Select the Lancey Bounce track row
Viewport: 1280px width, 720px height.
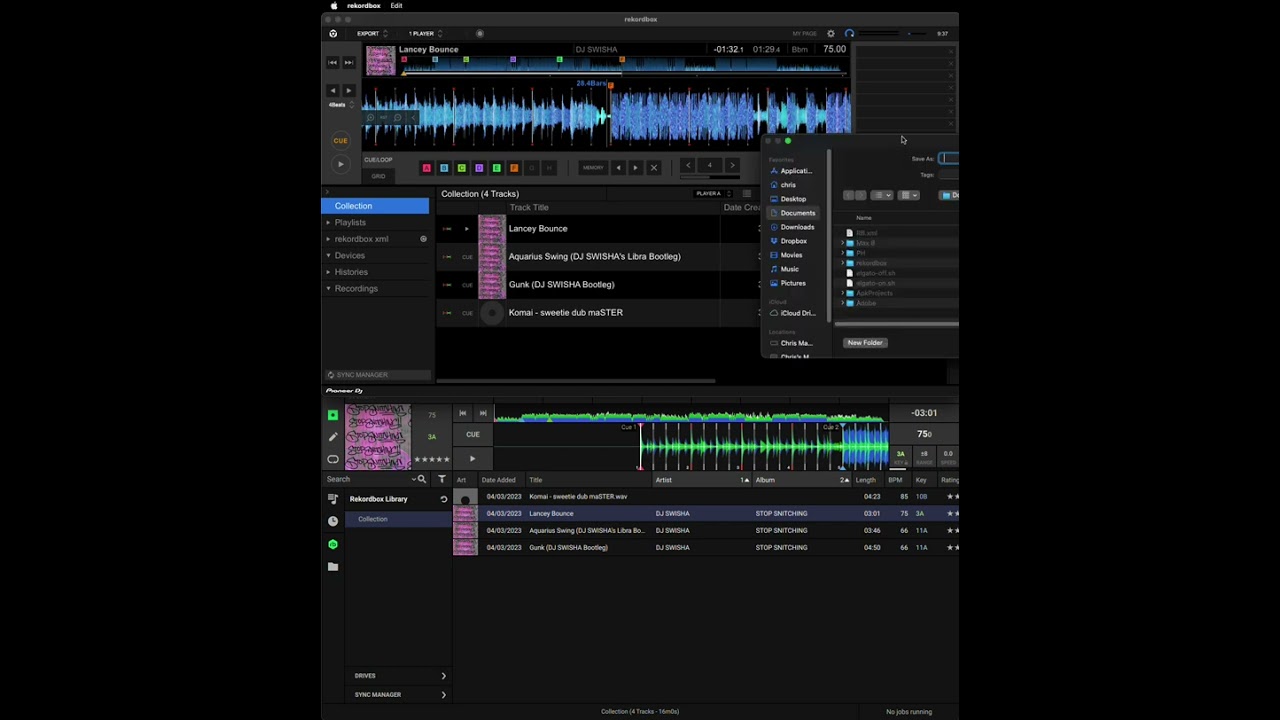point(598,229)
